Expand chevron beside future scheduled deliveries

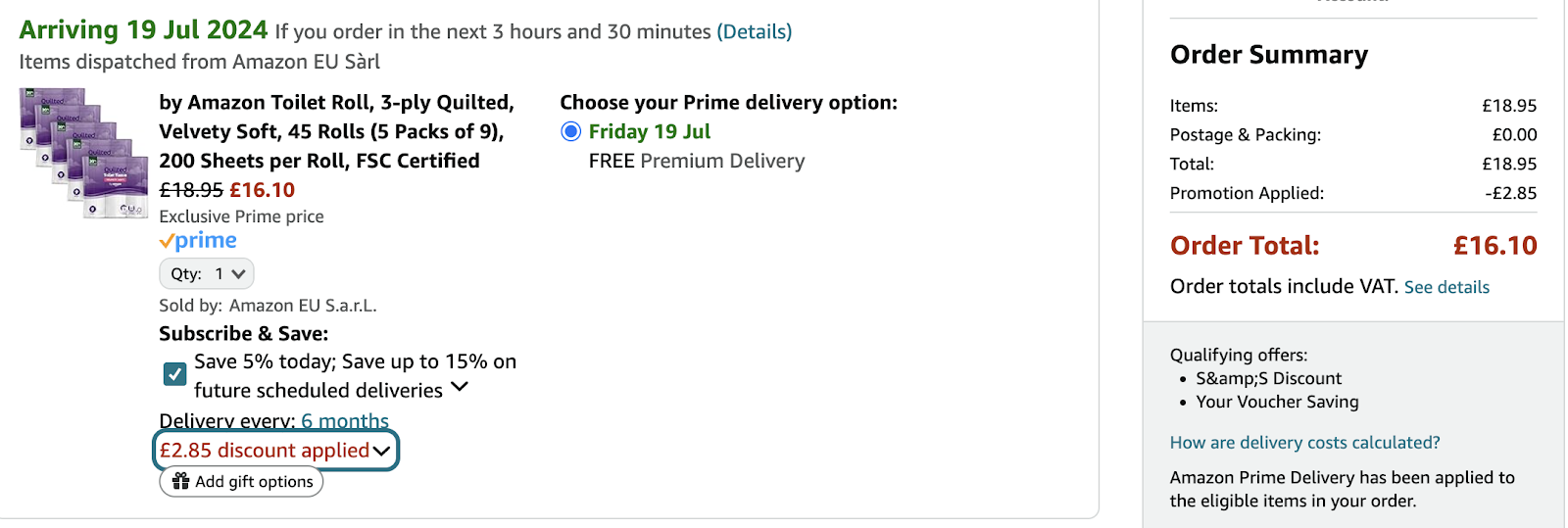click(x=459, y=388)
